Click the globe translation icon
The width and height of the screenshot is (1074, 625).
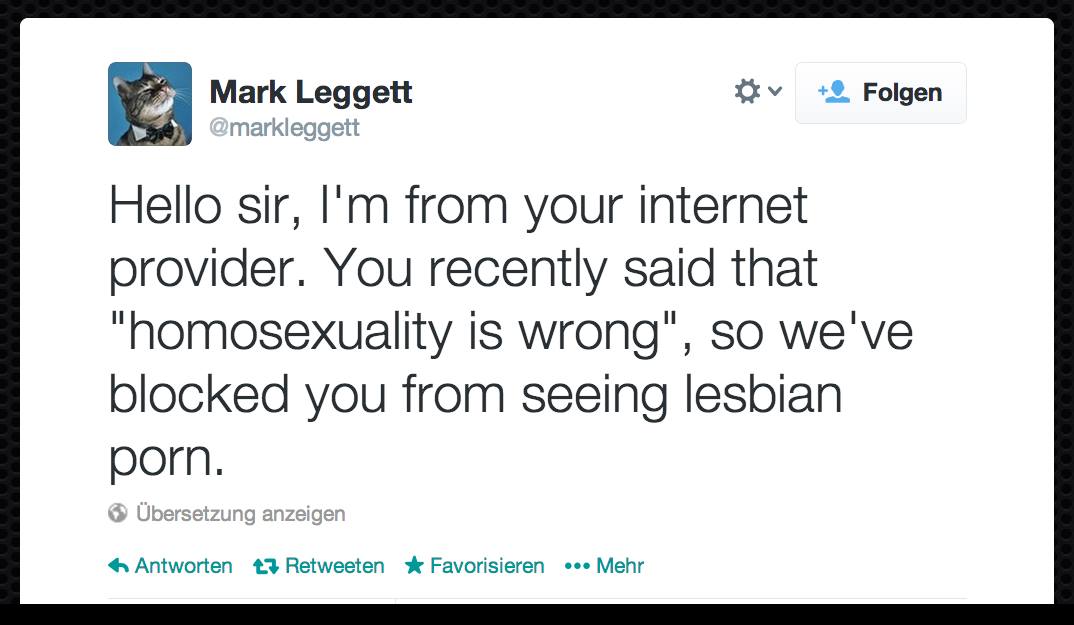118,514
